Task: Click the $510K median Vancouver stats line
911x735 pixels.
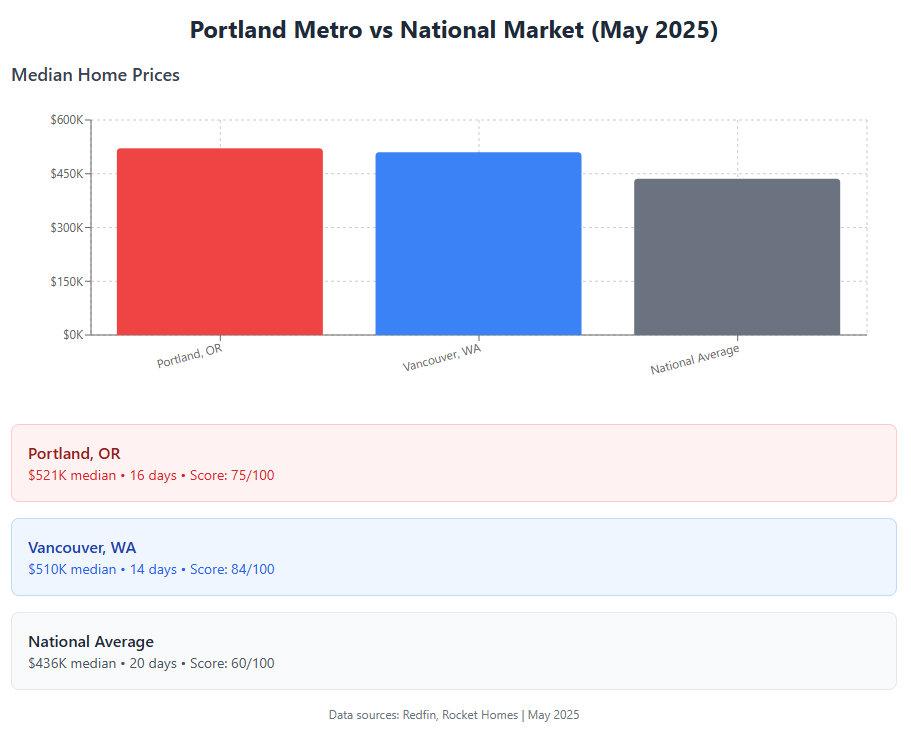Action: click(x=151, y=569)
